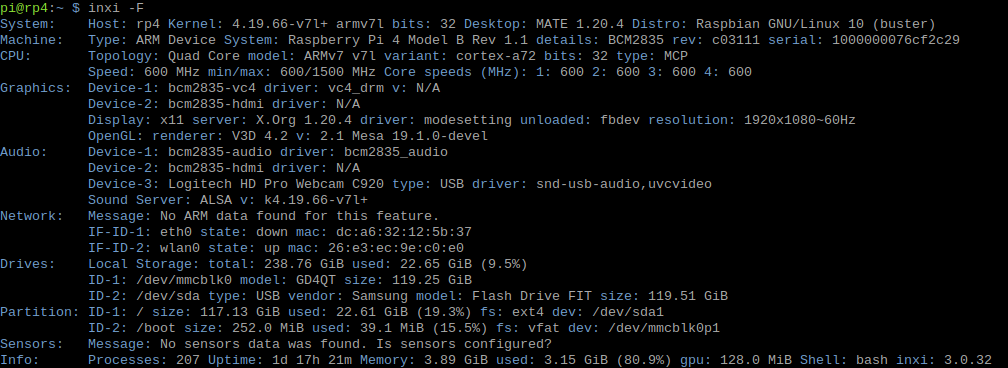1008x368 pixels.
Task: Click the resolution value 1920x1080~60Hz
Action: tap(800, 120)
